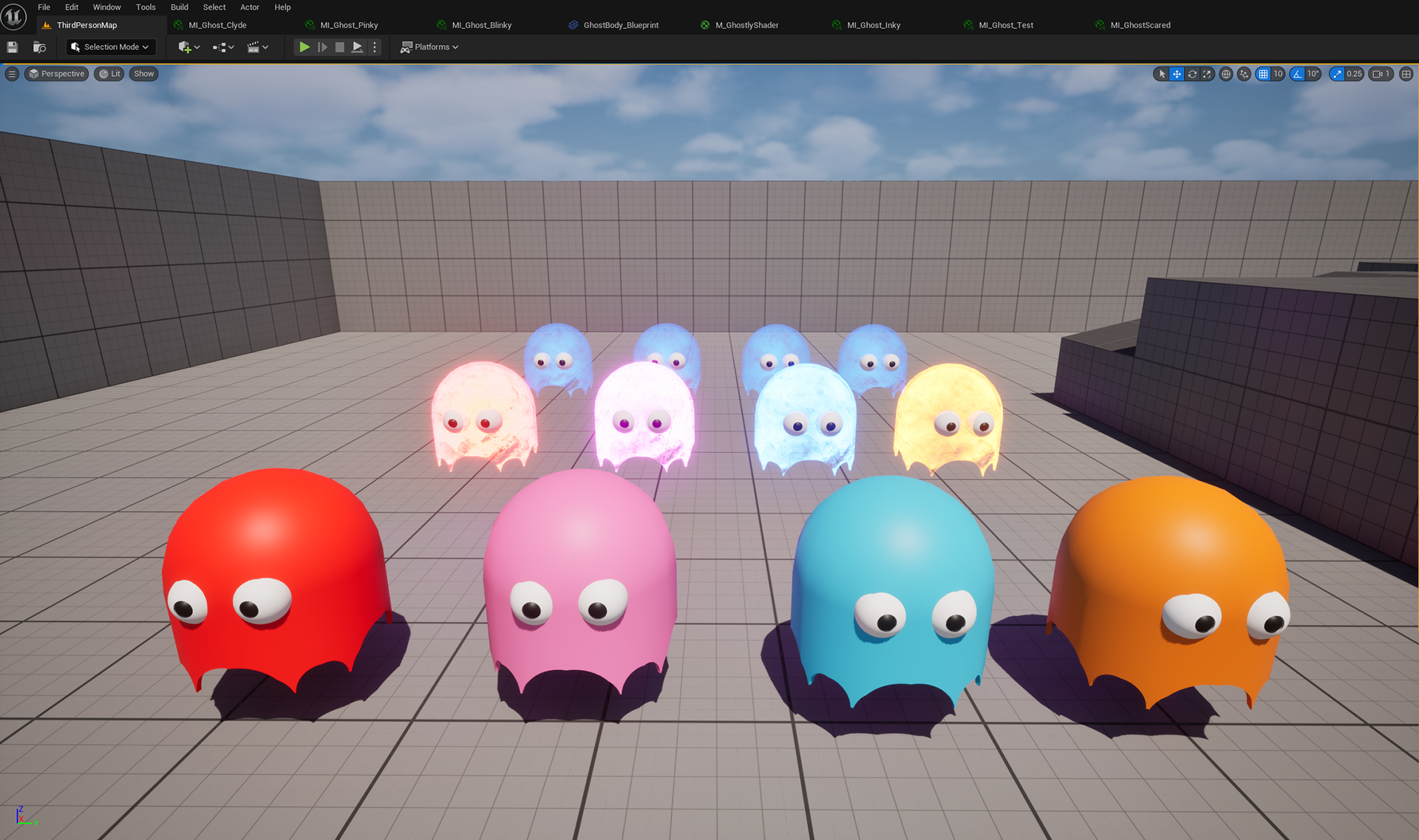
Task: Toggle rotation angle snapping
Action: (x=1297, y=74)
